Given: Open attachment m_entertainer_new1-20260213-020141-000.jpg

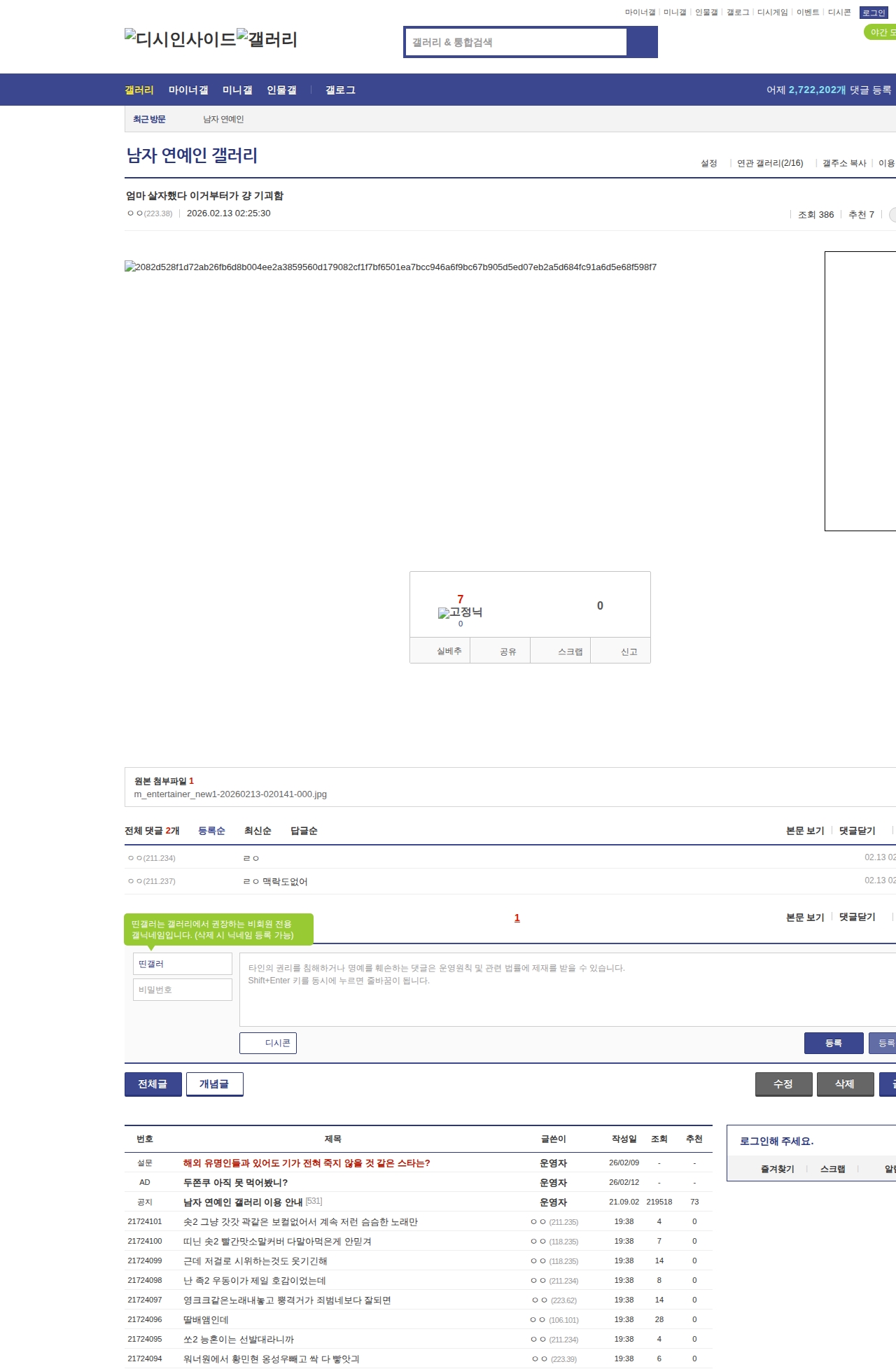Looking at the screenshot, I should tap(230, 794).
